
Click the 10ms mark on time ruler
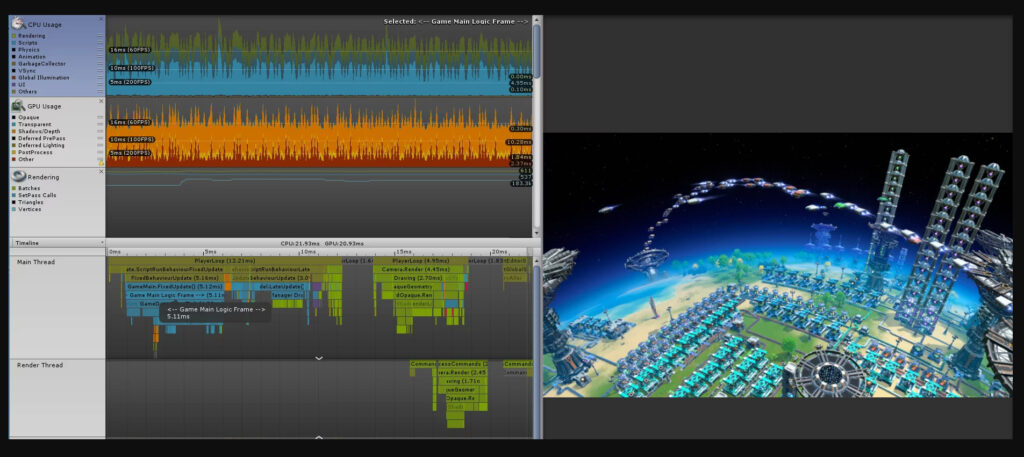[306, 251]
